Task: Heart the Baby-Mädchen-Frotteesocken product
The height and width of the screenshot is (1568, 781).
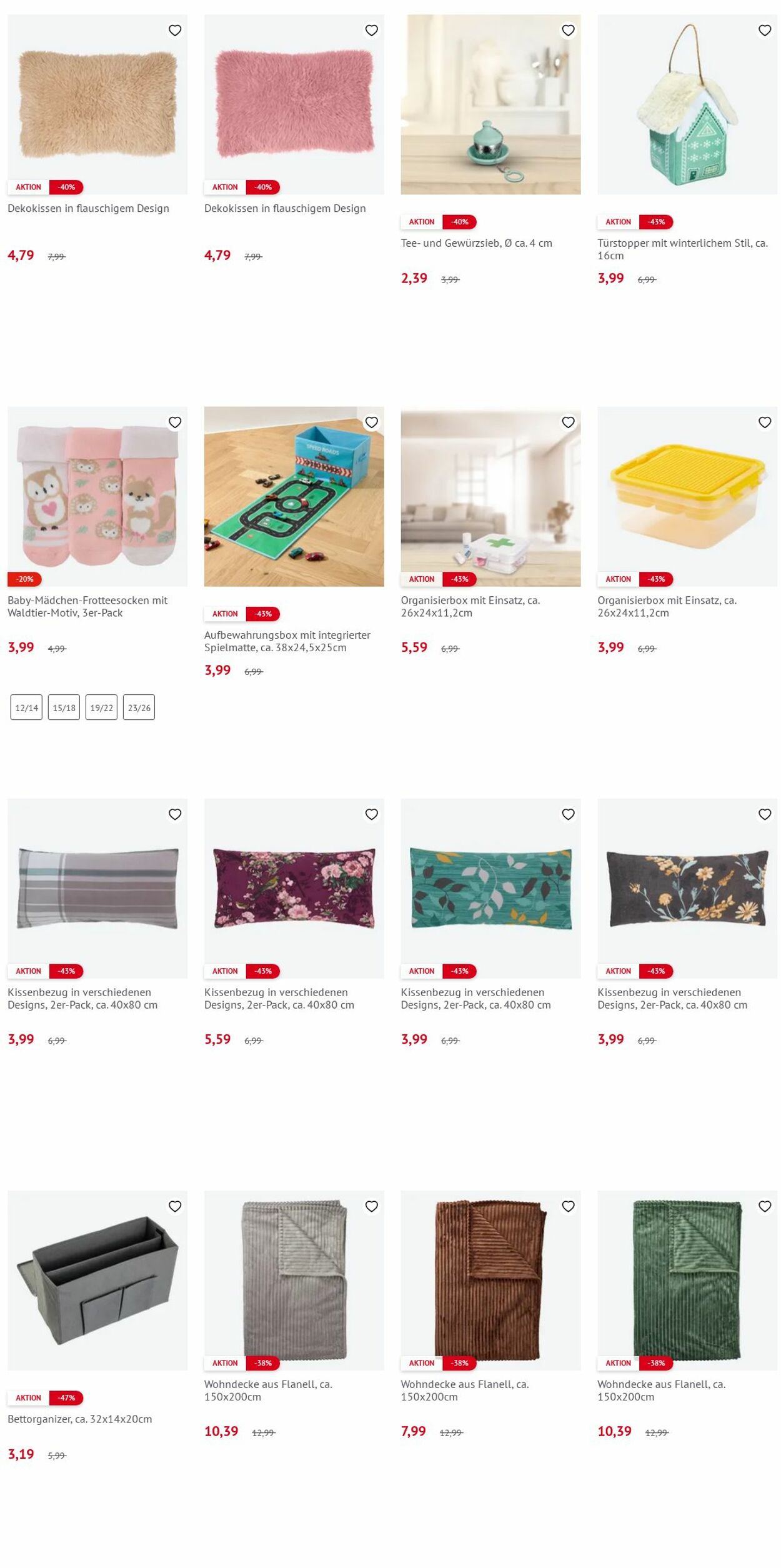Action: (x=175, y=422)
